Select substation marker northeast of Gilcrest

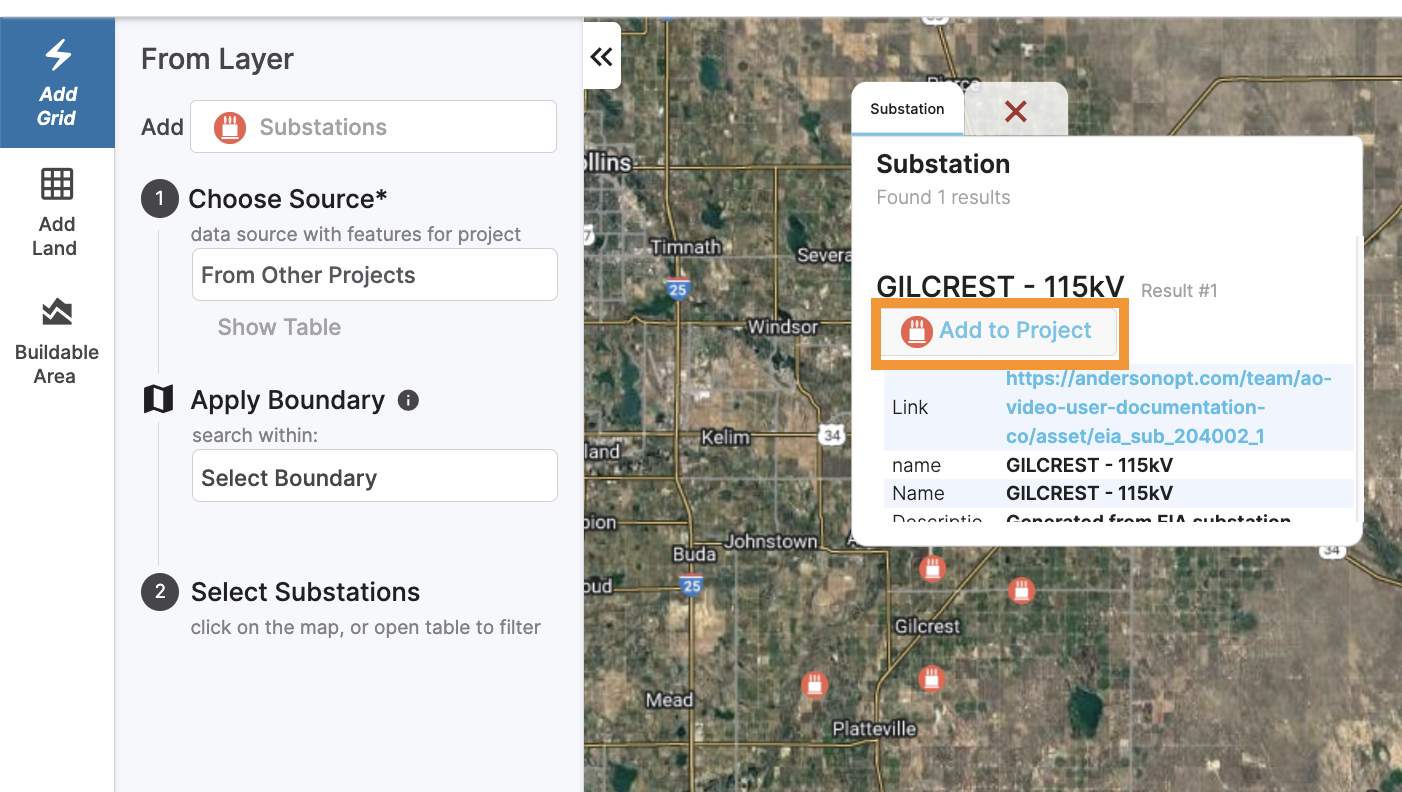click(x=1021, y=590)
